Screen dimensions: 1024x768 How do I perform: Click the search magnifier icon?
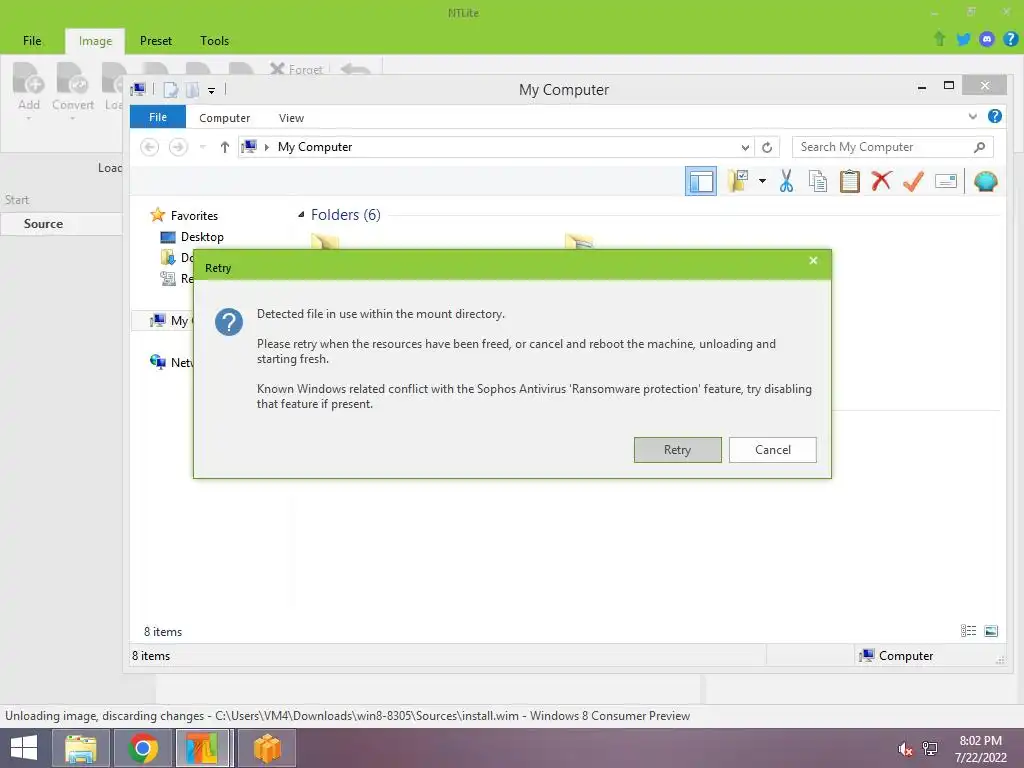click(979, 147)
